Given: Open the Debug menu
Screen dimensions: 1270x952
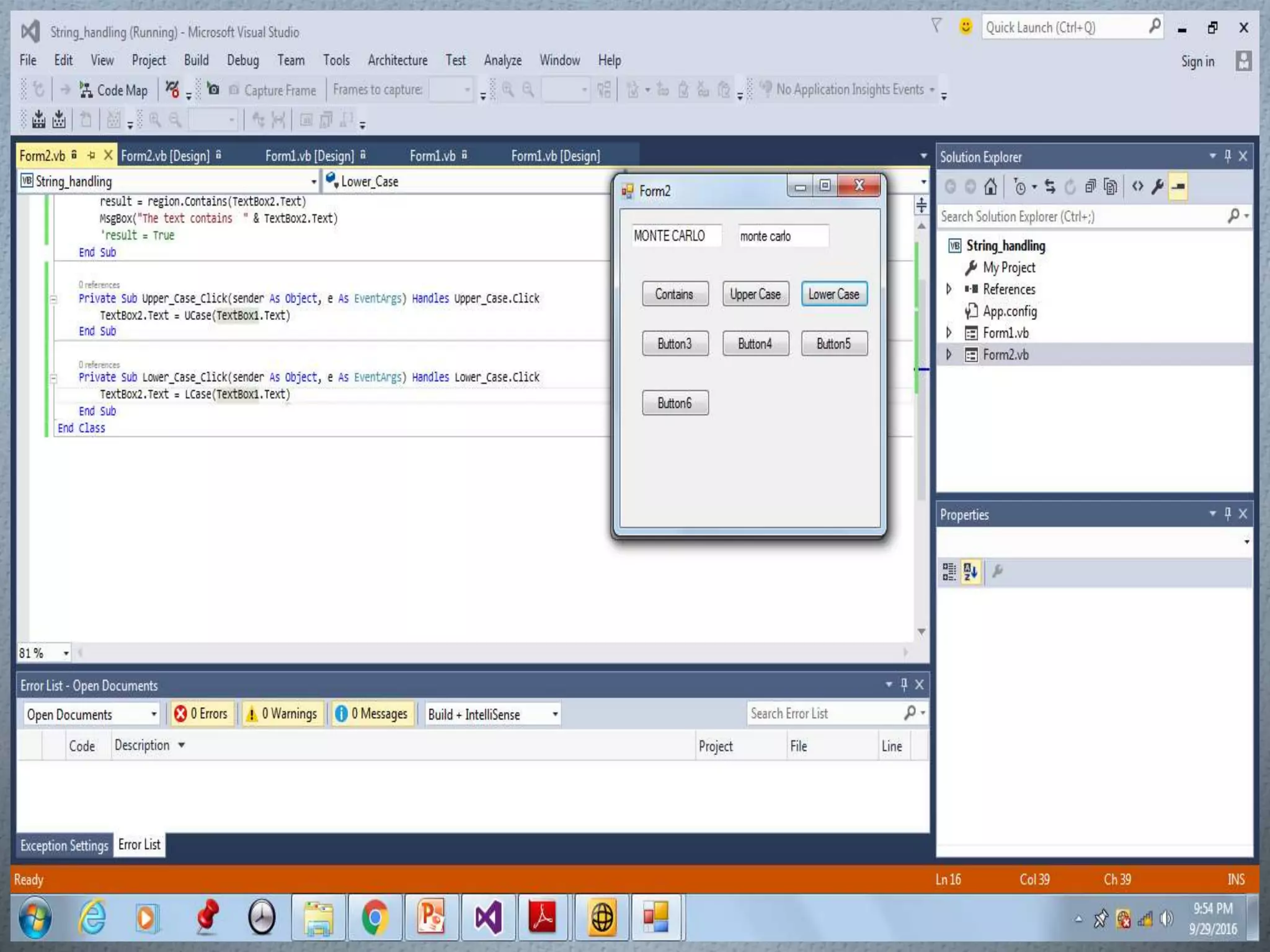Looking at the screenshot, I should (242, 60).
